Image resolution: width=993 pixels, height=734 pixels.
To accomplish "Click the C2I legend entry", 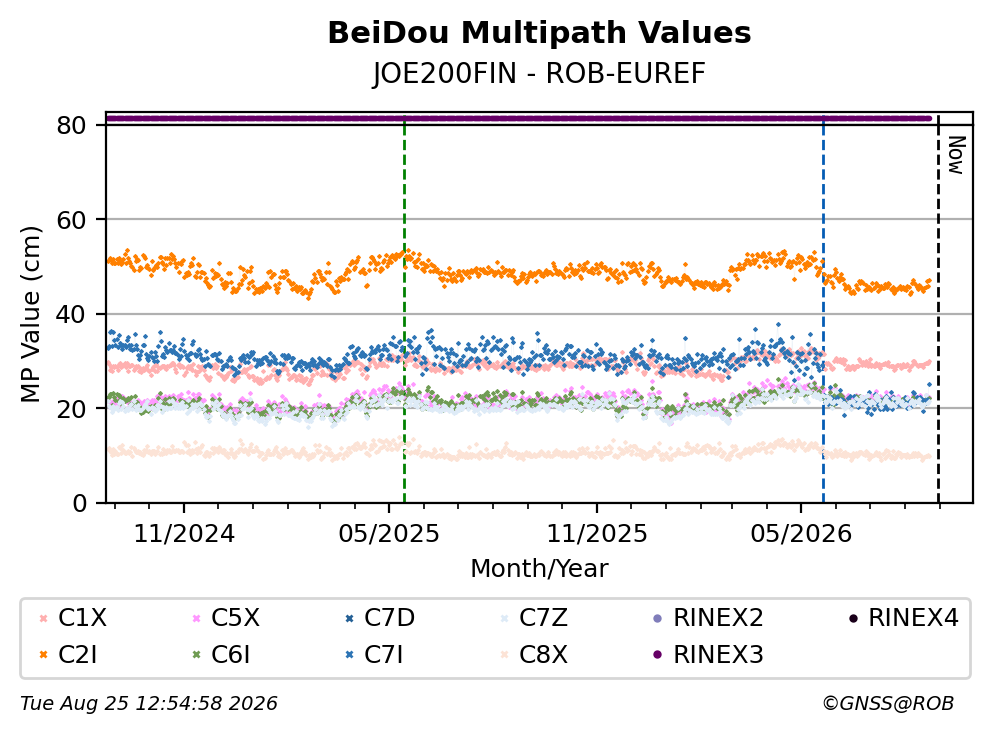I will (68, 654).
